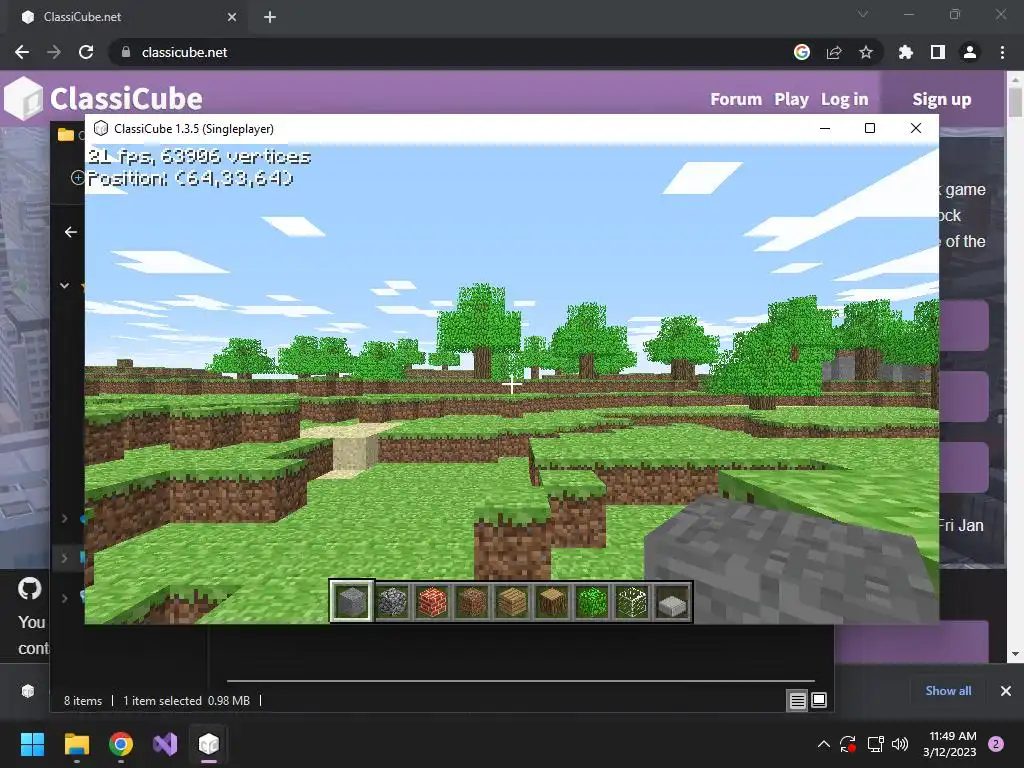Open Chrome tab search chevron

coord(863,14)
